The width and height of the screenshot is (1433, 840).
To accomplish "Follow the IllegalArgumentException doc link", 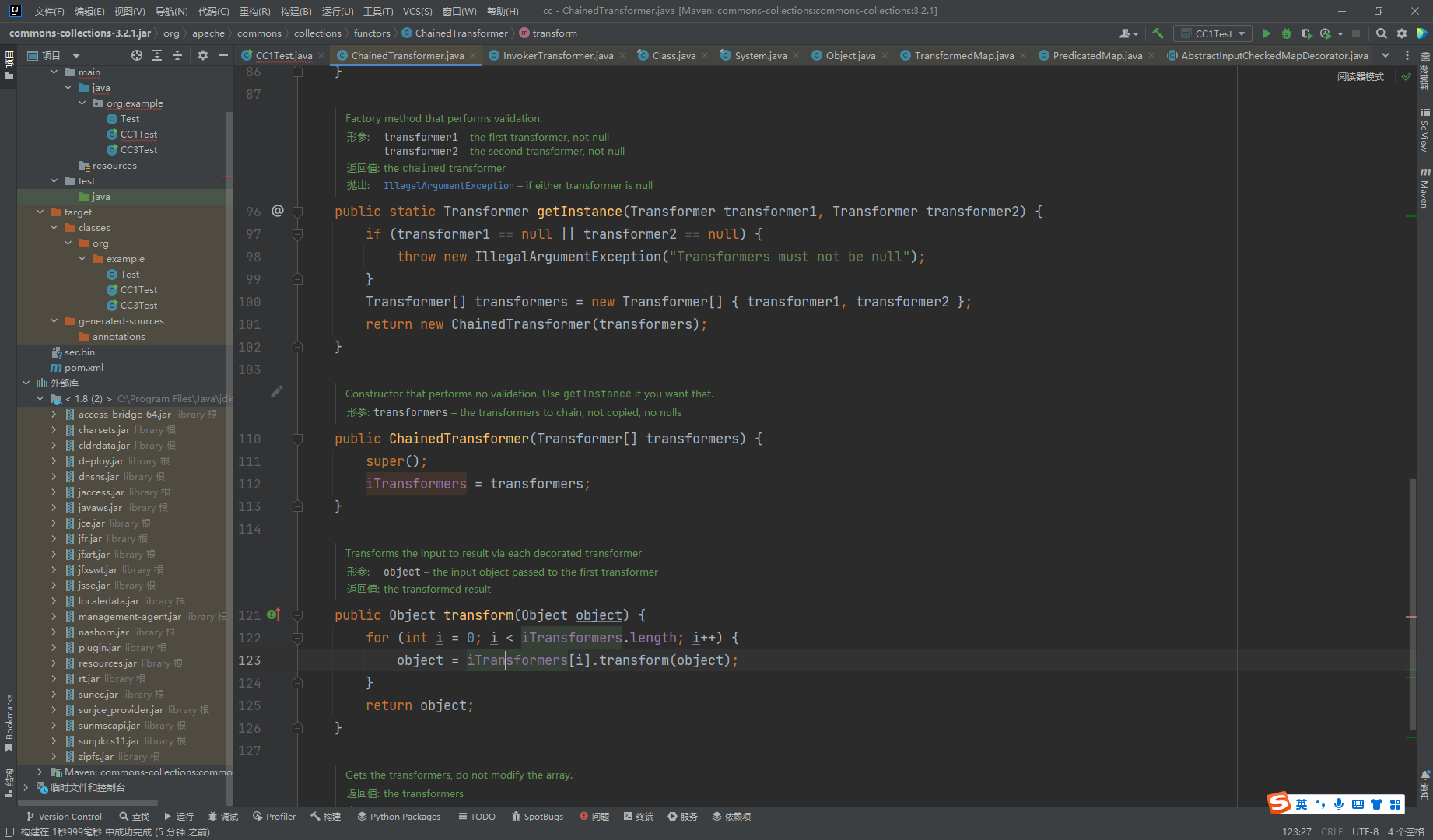I will (x=448, y=185).
